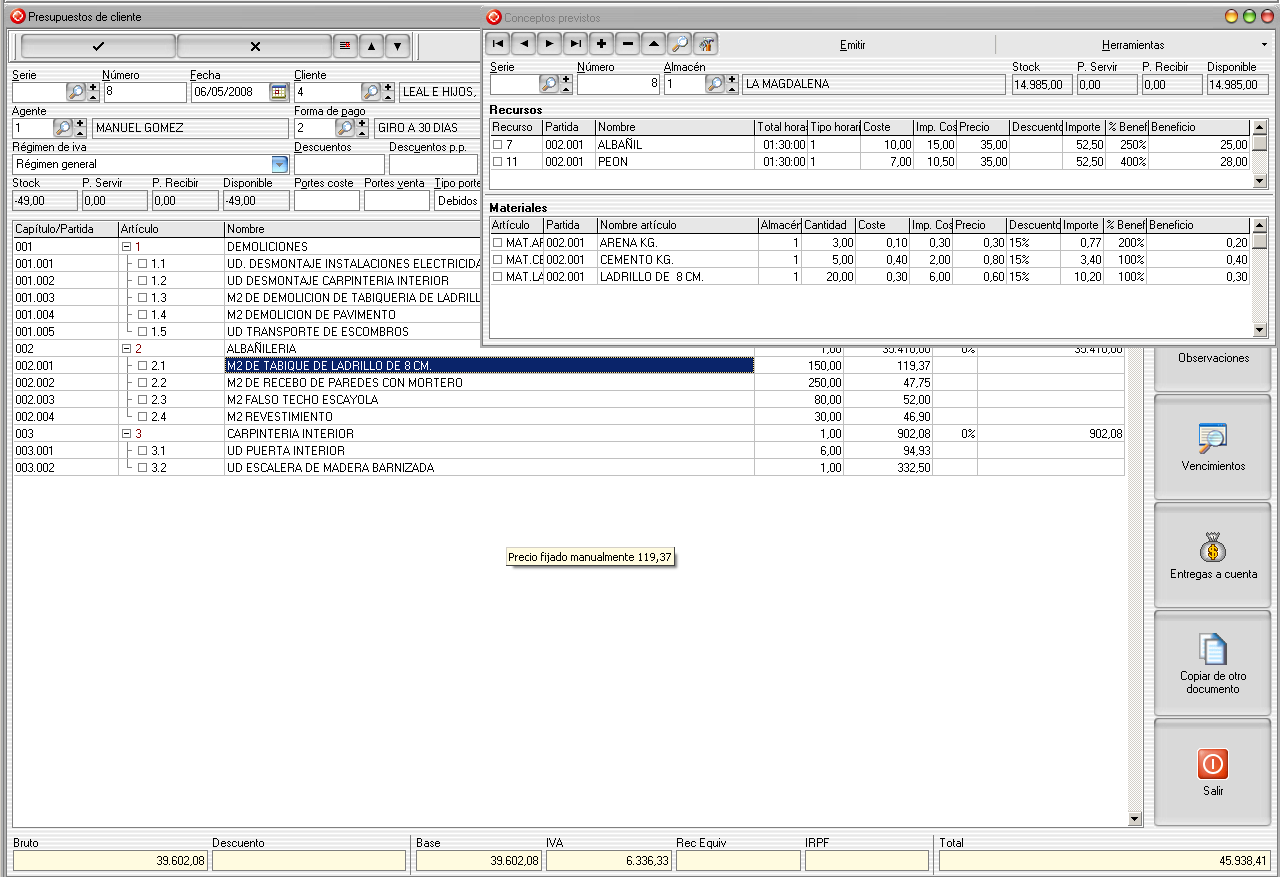Click Copiar de otro documento icon
Image resolution: width=1280 pixels, height=877 pixels.
pos(1212,649)
